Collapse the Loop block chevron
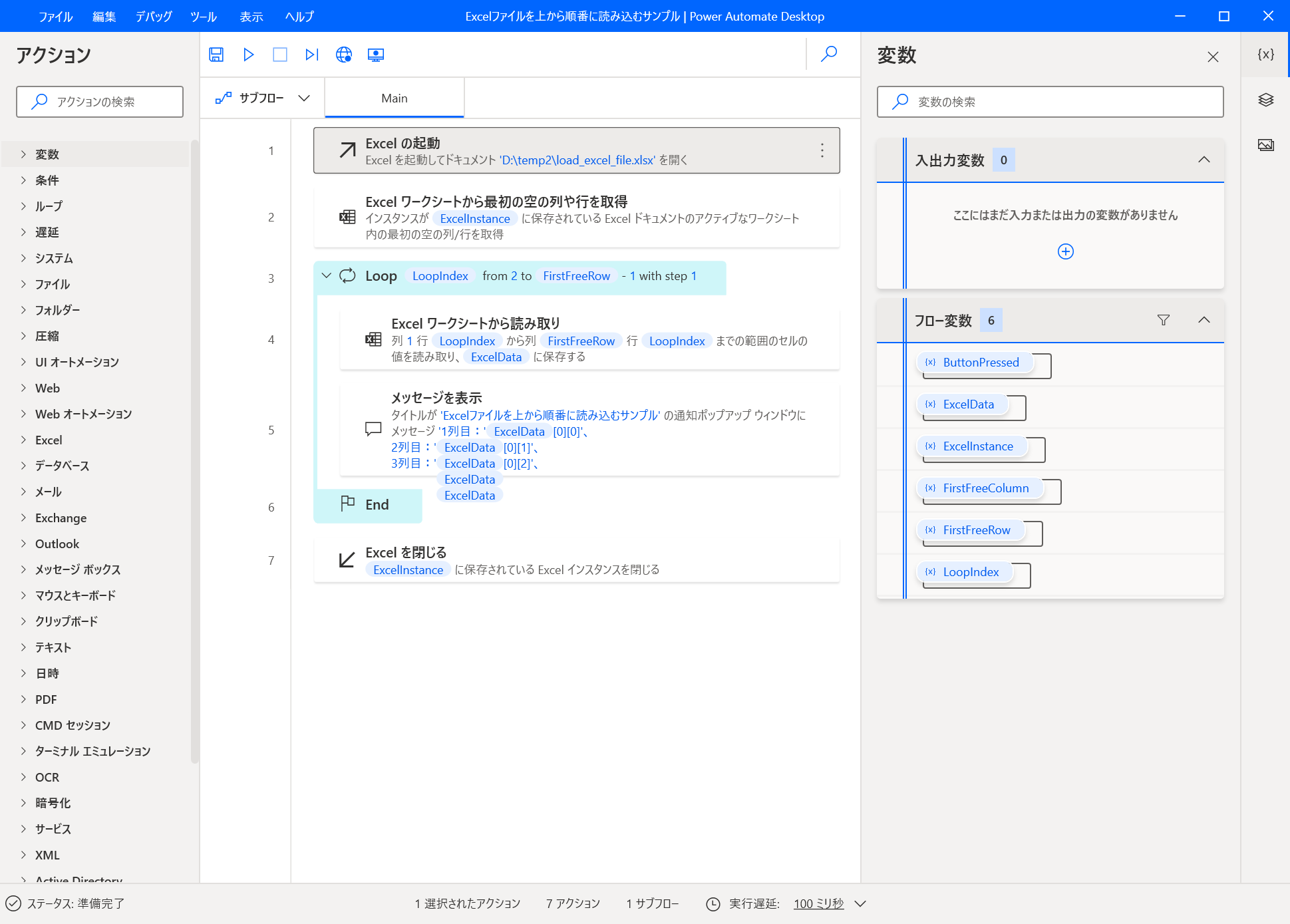This screenshot has height=924, width=1290. tap(326, 275)
